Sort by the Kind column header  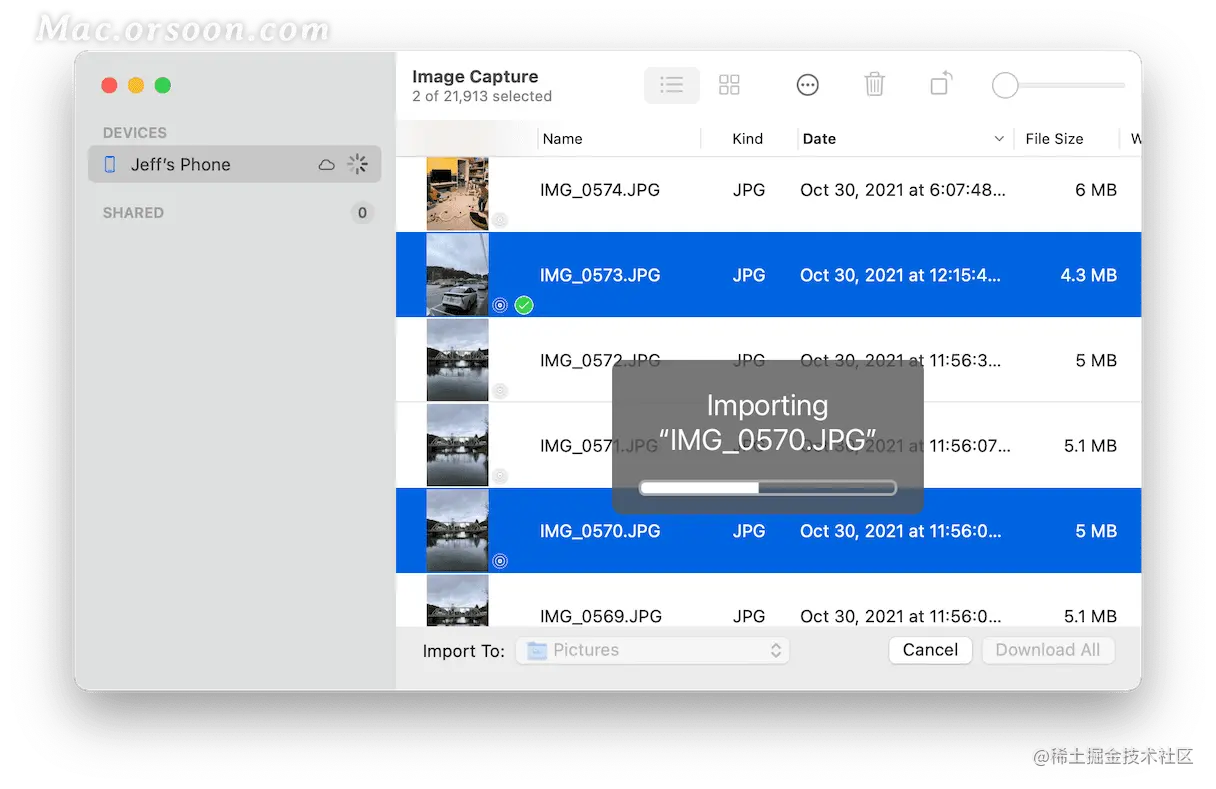(747, 139)
